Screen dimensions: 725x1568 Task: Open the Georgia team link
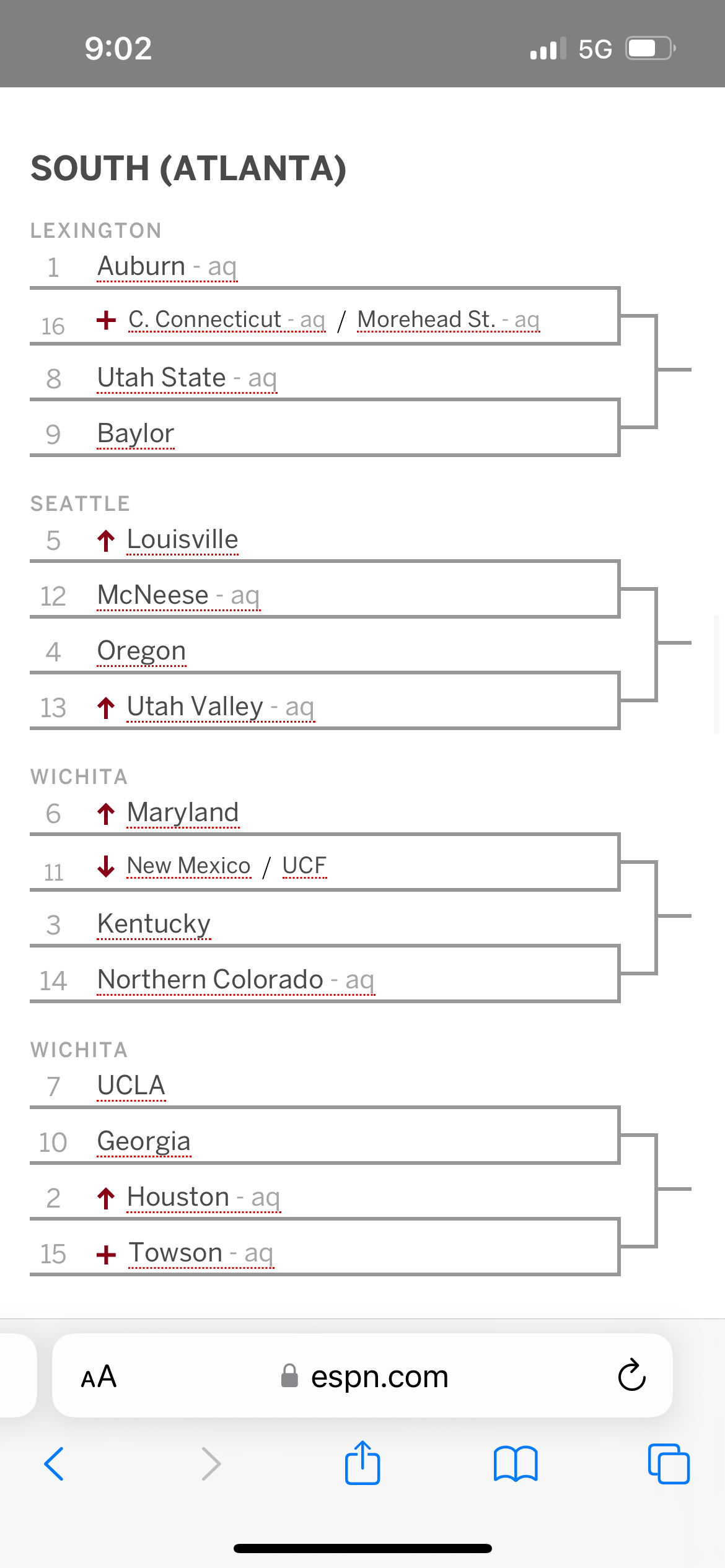tap(144, 1141)
